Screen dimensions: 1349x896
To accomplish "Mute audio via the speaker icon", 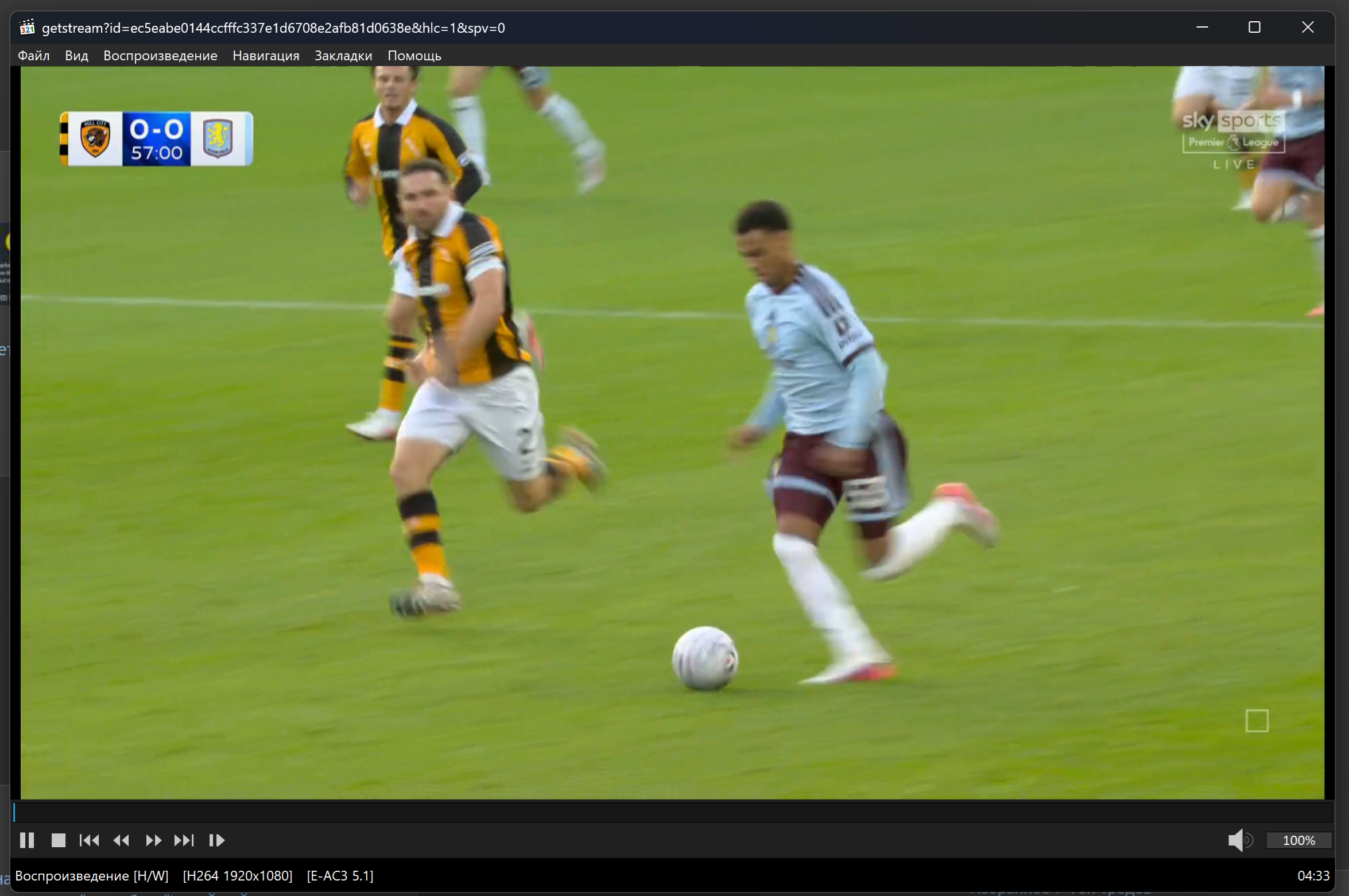I will 1240,840.
